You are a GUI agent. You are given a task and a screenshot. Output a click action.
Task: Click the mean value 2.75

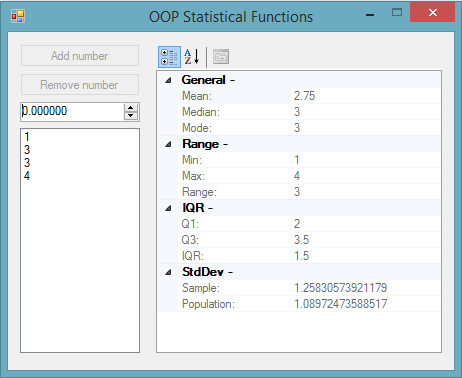[304, 96]
